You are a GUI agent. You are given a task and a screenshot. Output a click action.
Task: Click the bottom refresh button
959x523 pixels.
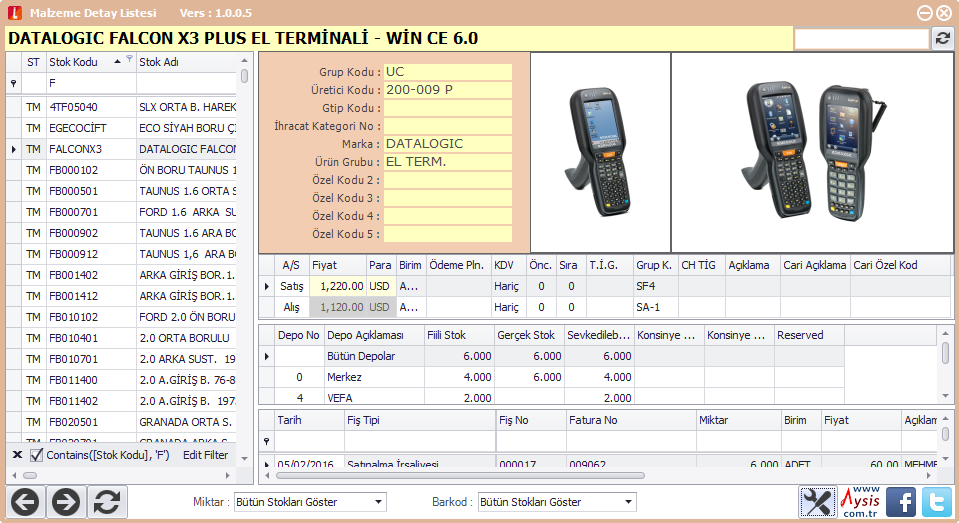click(107, 502)
